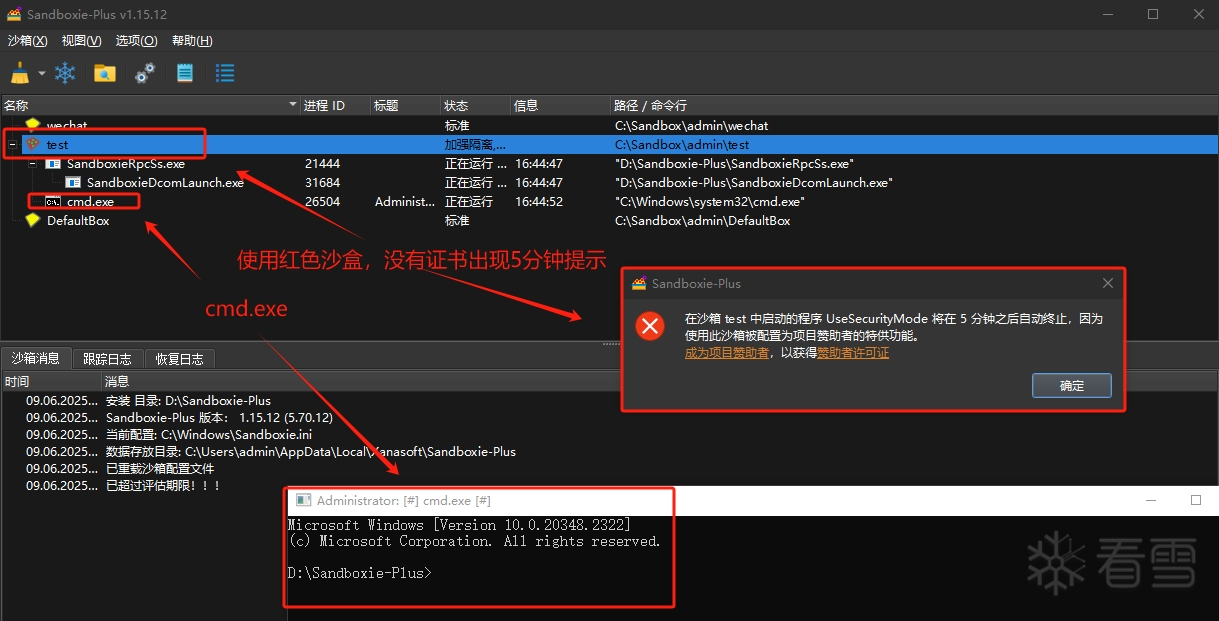Select the DefaultBox sandbox row
The width and height of the screenshot is (1219, 621).
pos(609,220)
